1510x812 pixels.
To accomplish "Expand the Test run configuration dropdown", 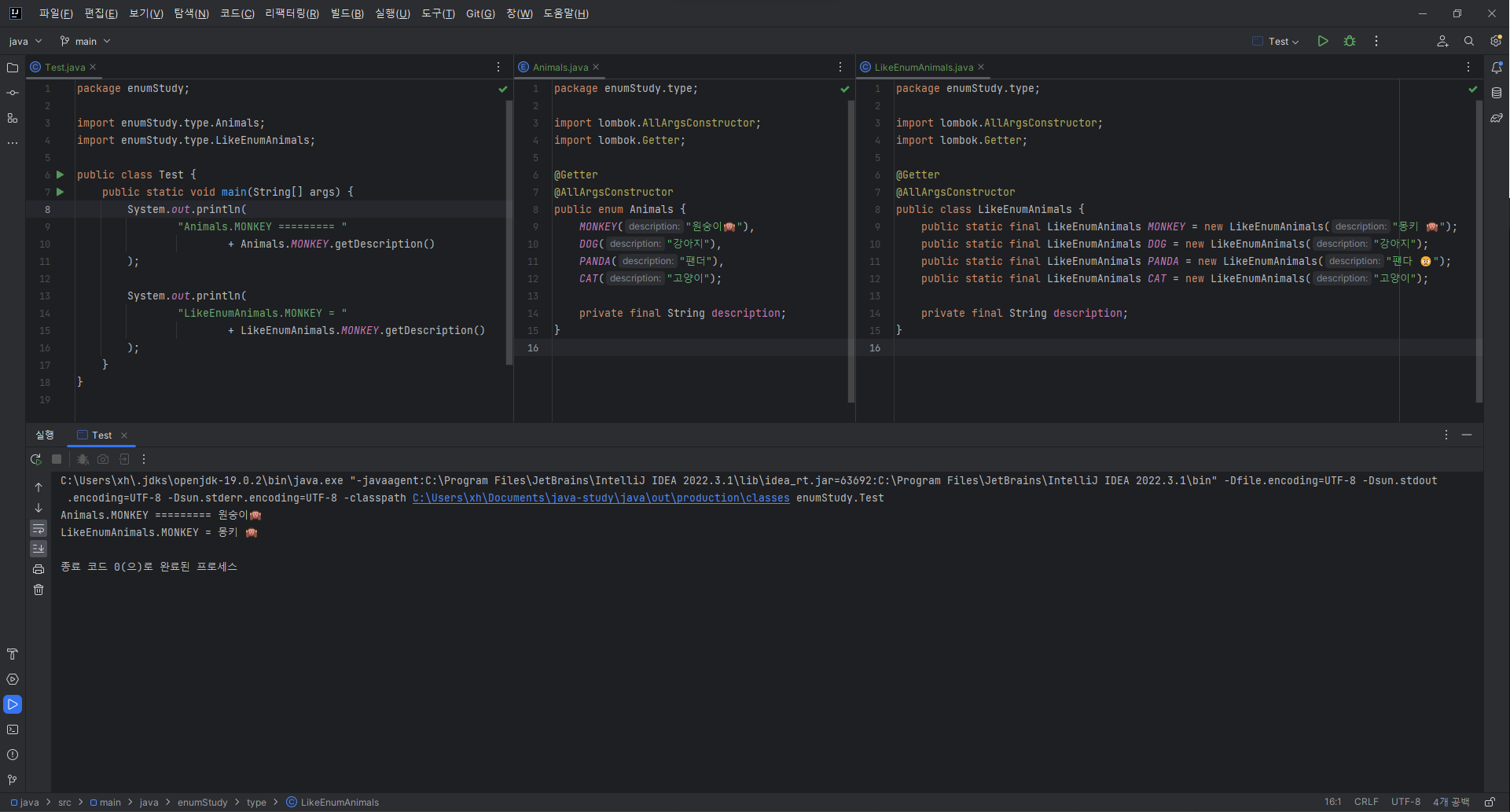I will click(1276, 41).
